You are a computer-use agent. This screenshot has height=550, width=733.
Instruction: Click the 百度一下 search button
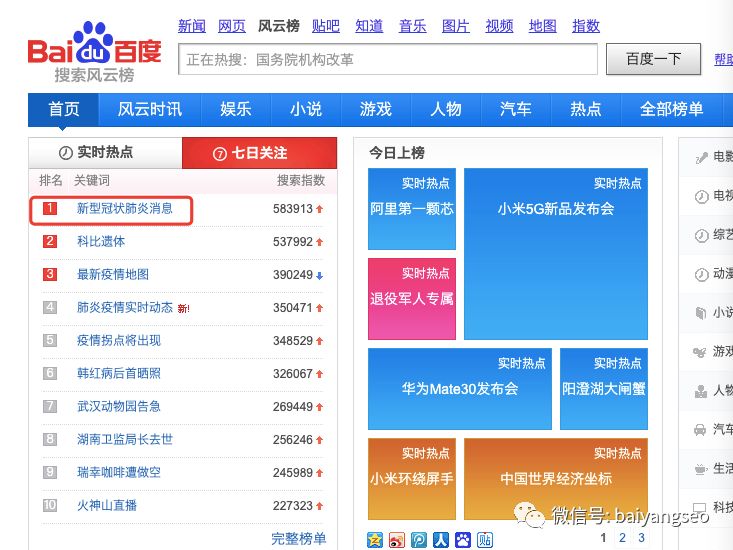pyautogui.click(x=654, y=59)
